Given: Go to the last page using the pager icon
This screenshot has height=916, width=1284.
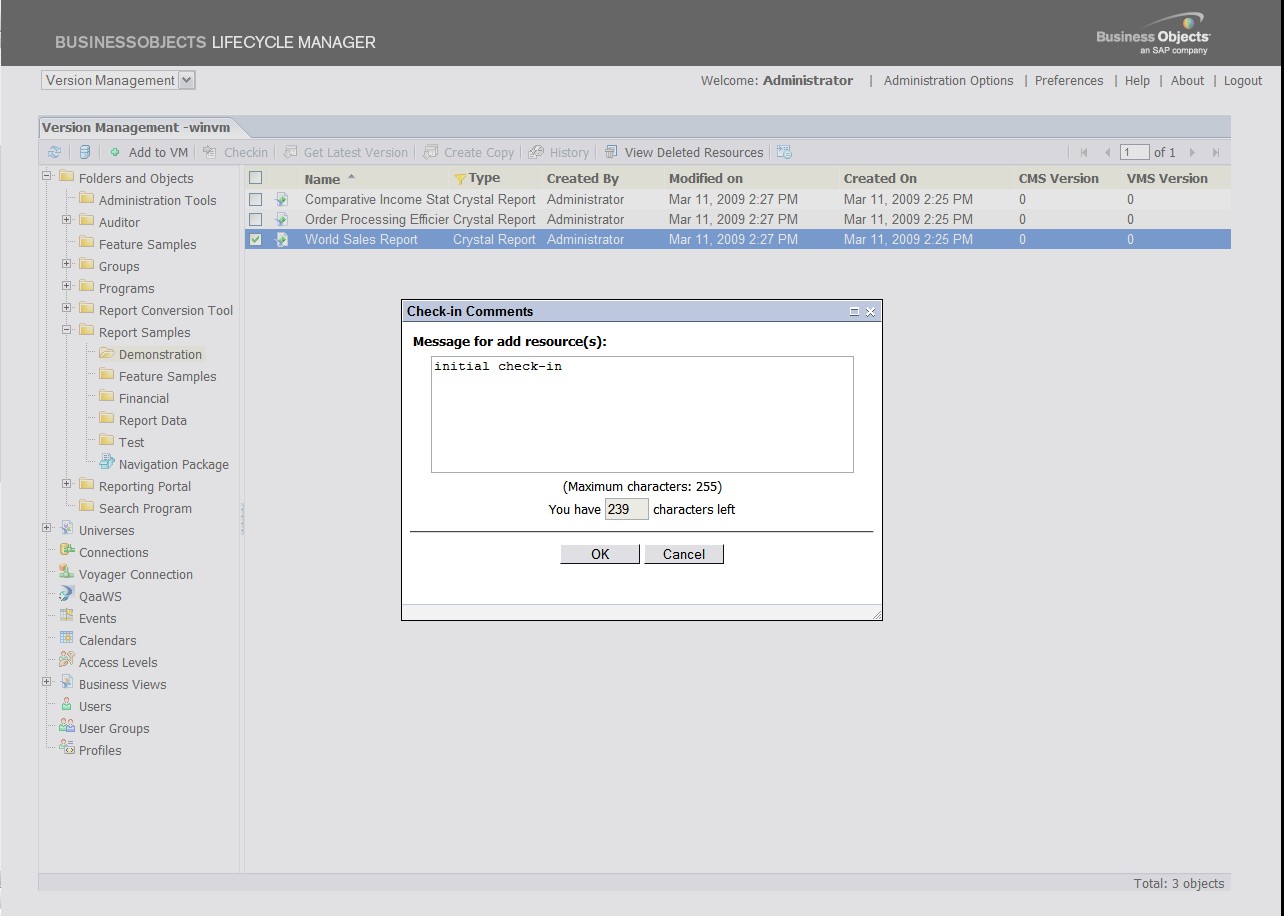Looking at the screenshot, I should pos(1216,152).
